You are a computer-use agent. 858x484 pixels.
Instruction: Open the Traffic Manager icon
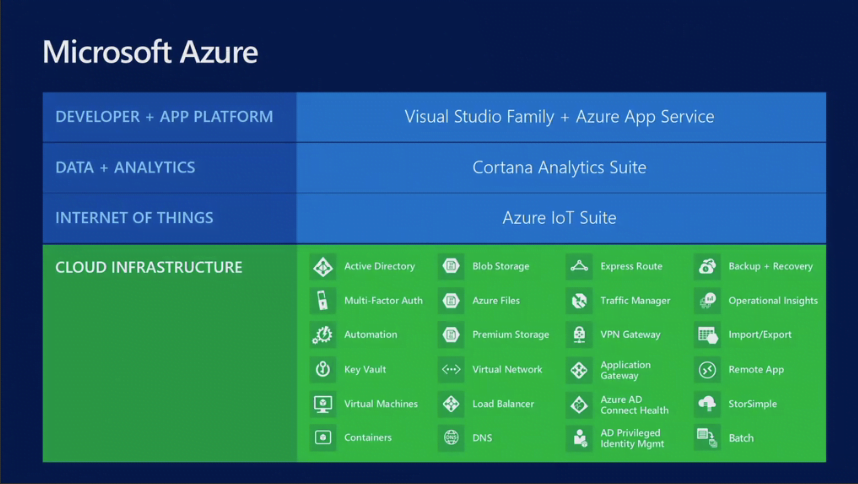click(579, 301)
